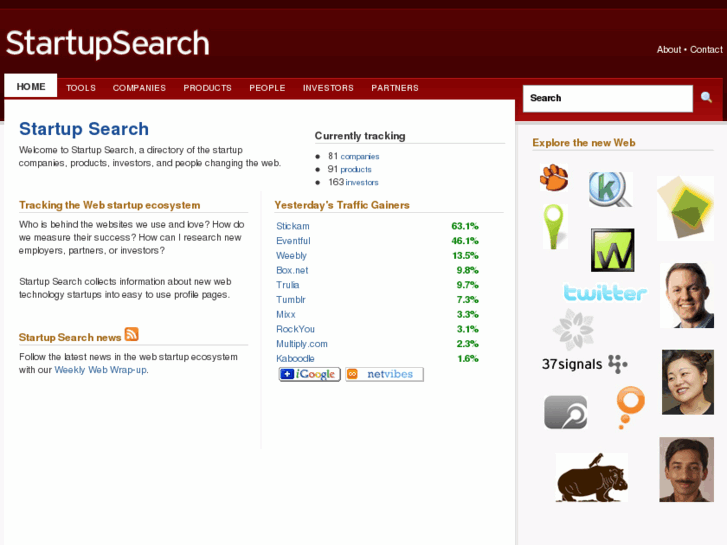Open the Stickam traffic gainer
Screen dimensions: 727x545
[293, 226]
